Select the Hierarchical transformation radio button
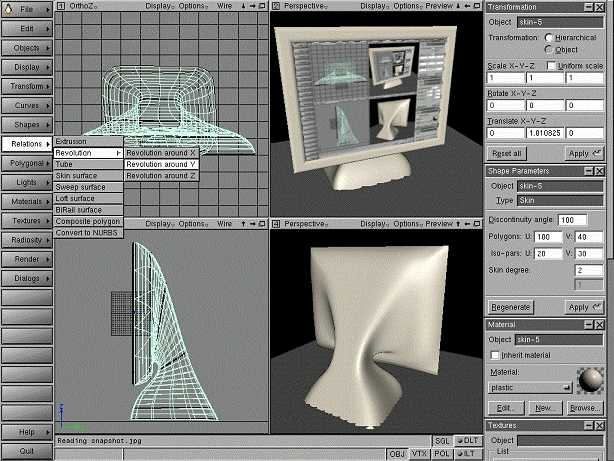Screen dimensions: 614x461 point(548,36)
